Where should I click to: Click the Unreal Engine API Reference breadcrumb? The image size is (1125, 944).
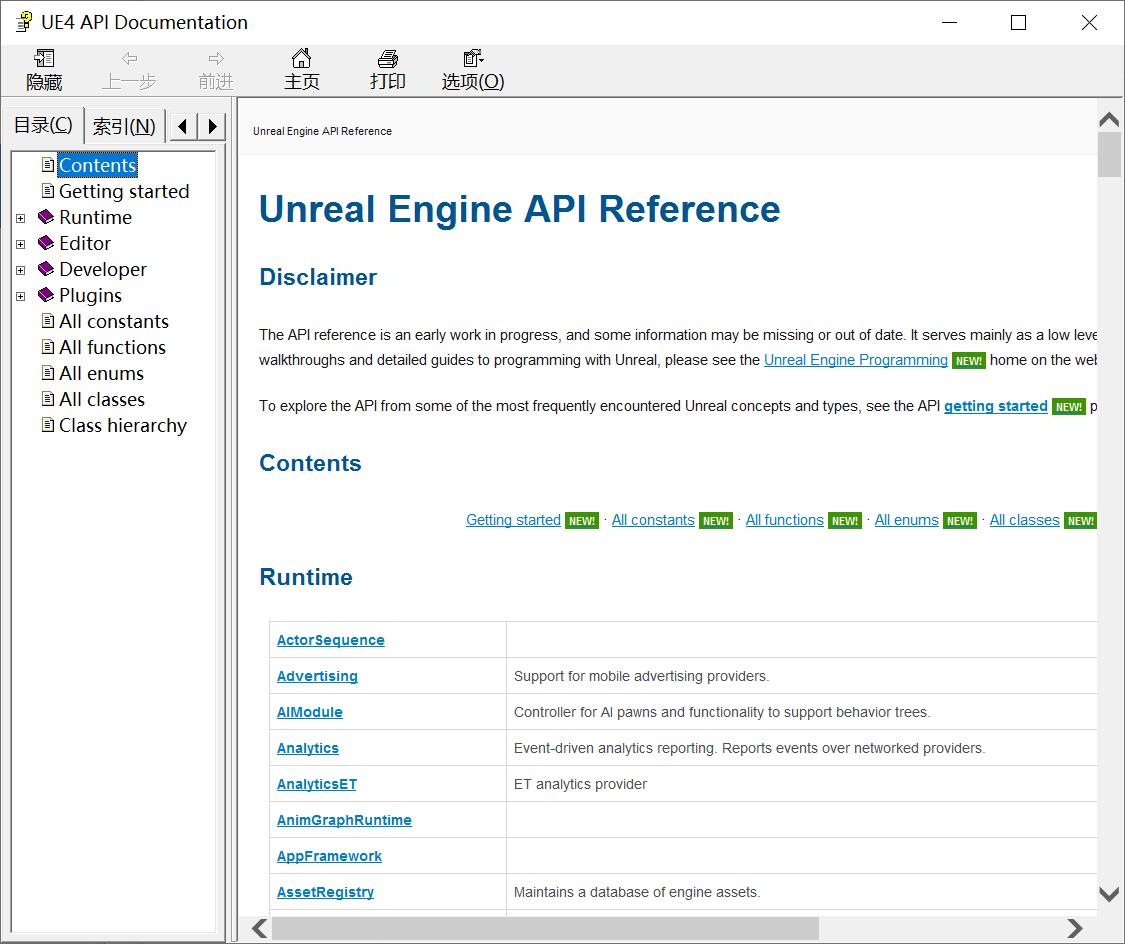point(322,131)
